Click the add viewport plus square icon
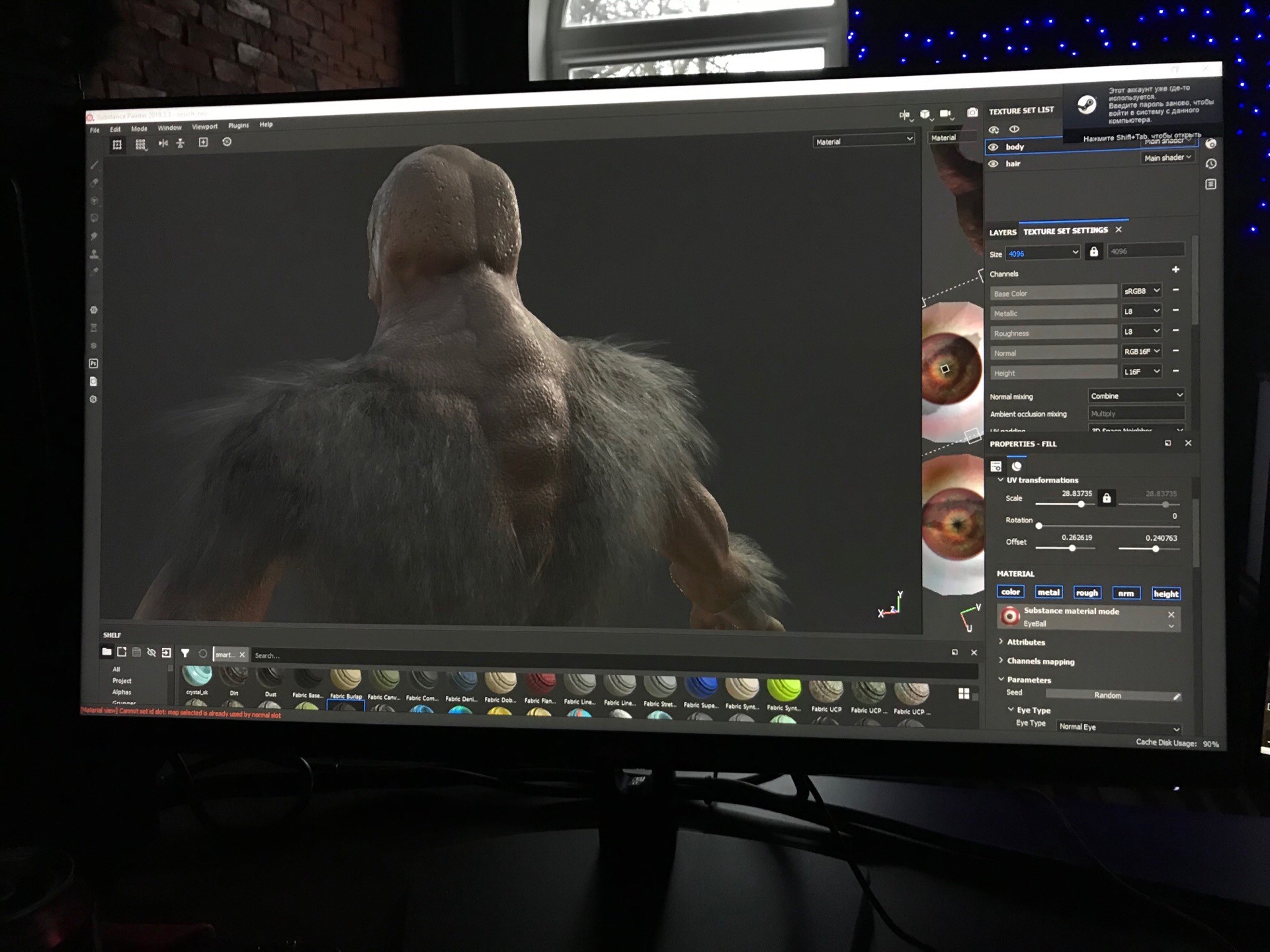 click(x=203, y=142)
